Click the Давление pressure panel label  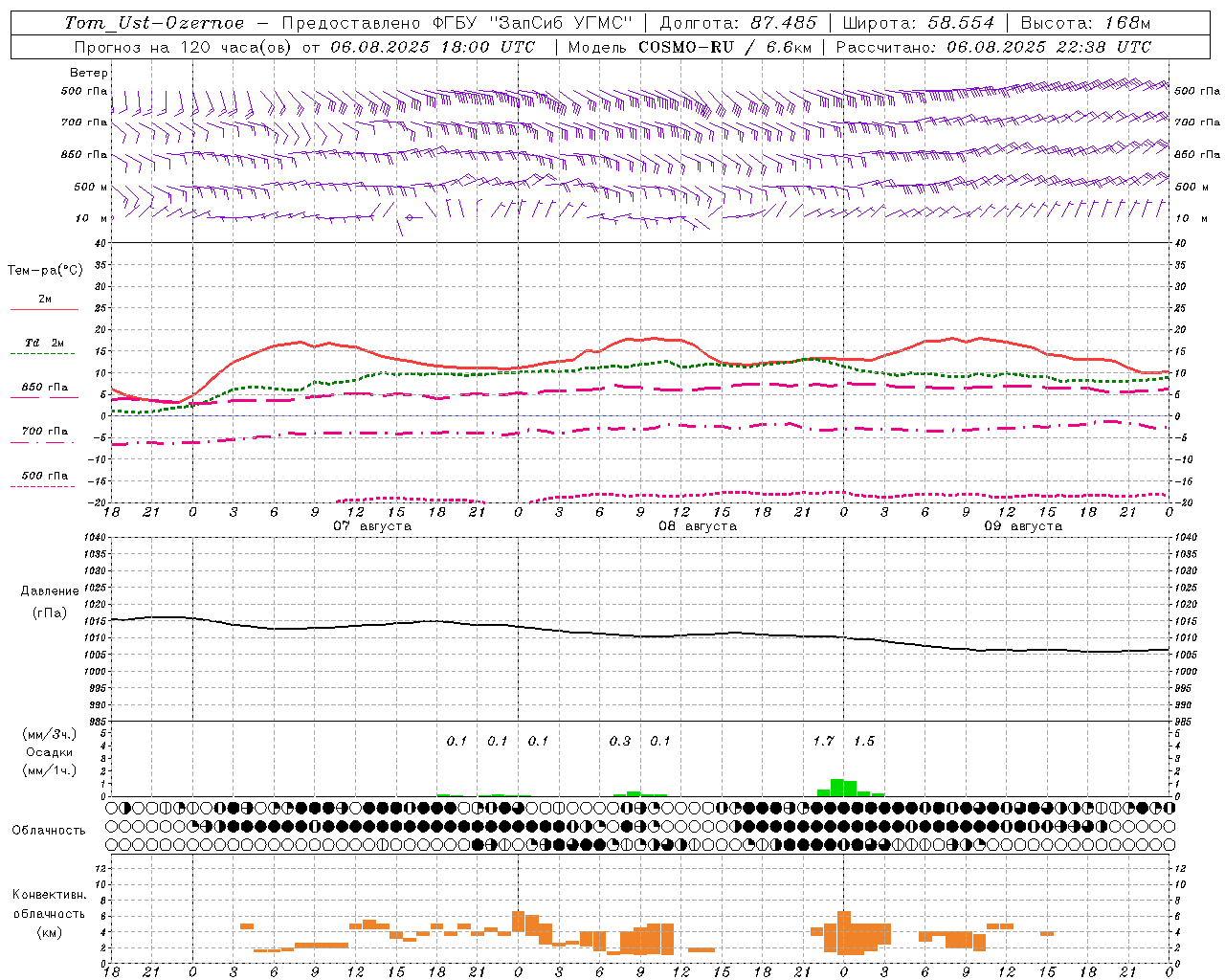[x=50, y=591]
